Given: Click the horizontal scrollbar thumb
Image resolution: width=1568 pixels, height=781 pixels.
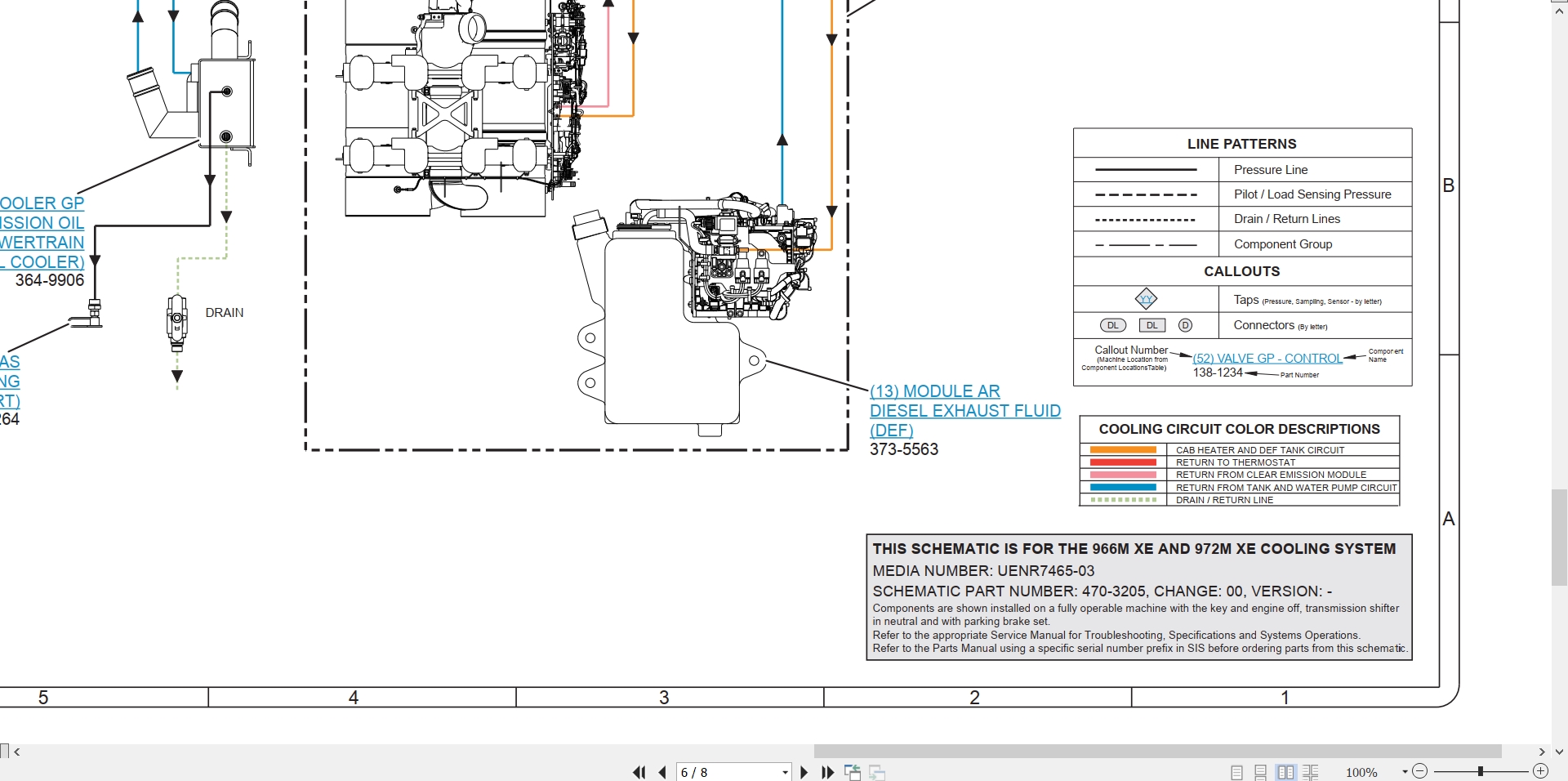Looking at the screenshot, I should click(x=1157, y=752).
